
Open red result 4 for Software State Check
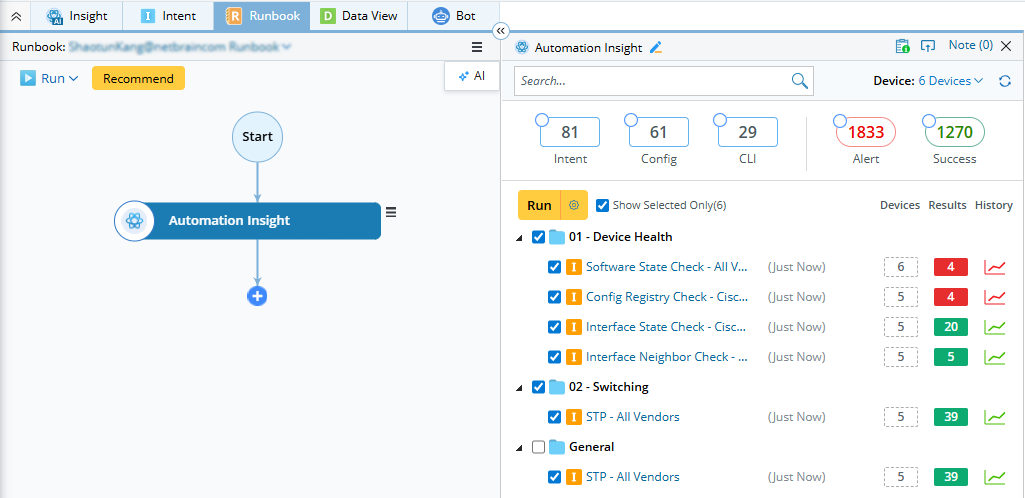(x=951, y=267)
